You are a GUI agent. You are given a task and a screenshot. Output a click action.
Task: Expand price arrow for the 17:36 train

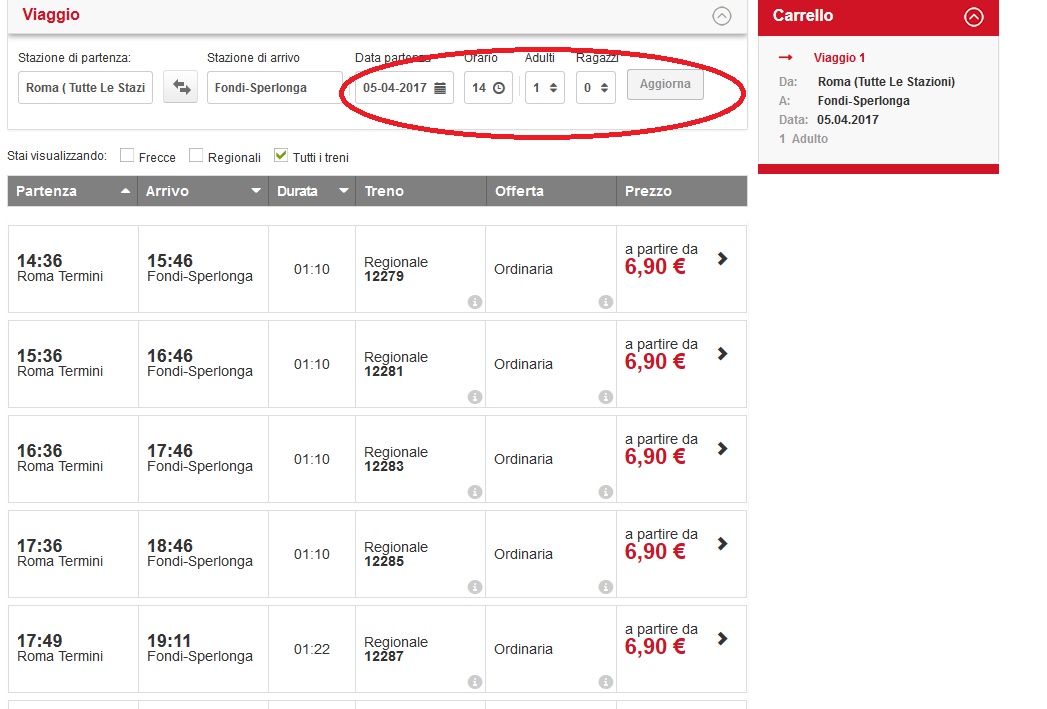(x=722, y=544)
